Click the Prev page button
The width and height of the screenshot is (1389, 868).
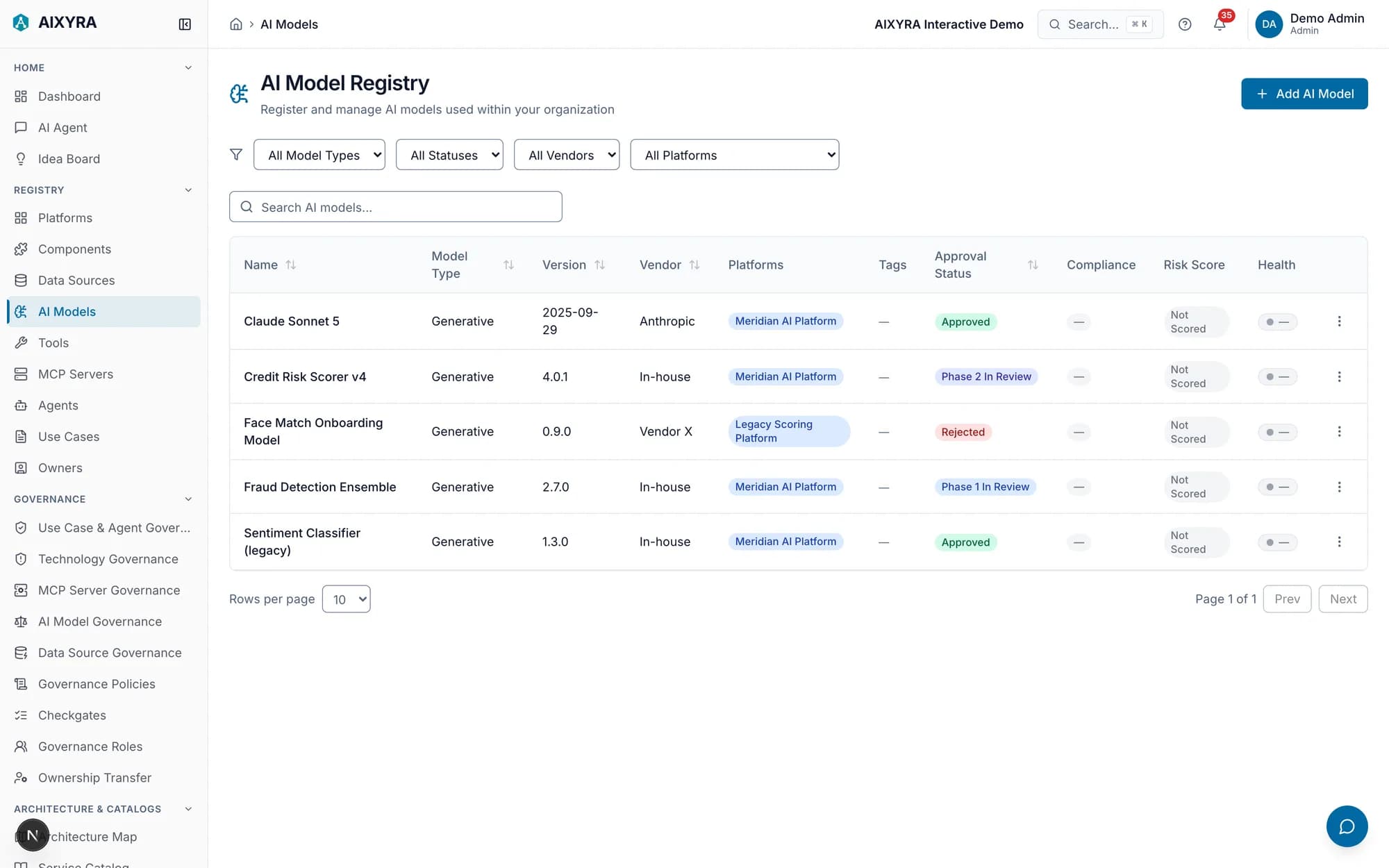(x=1287, y=599)
